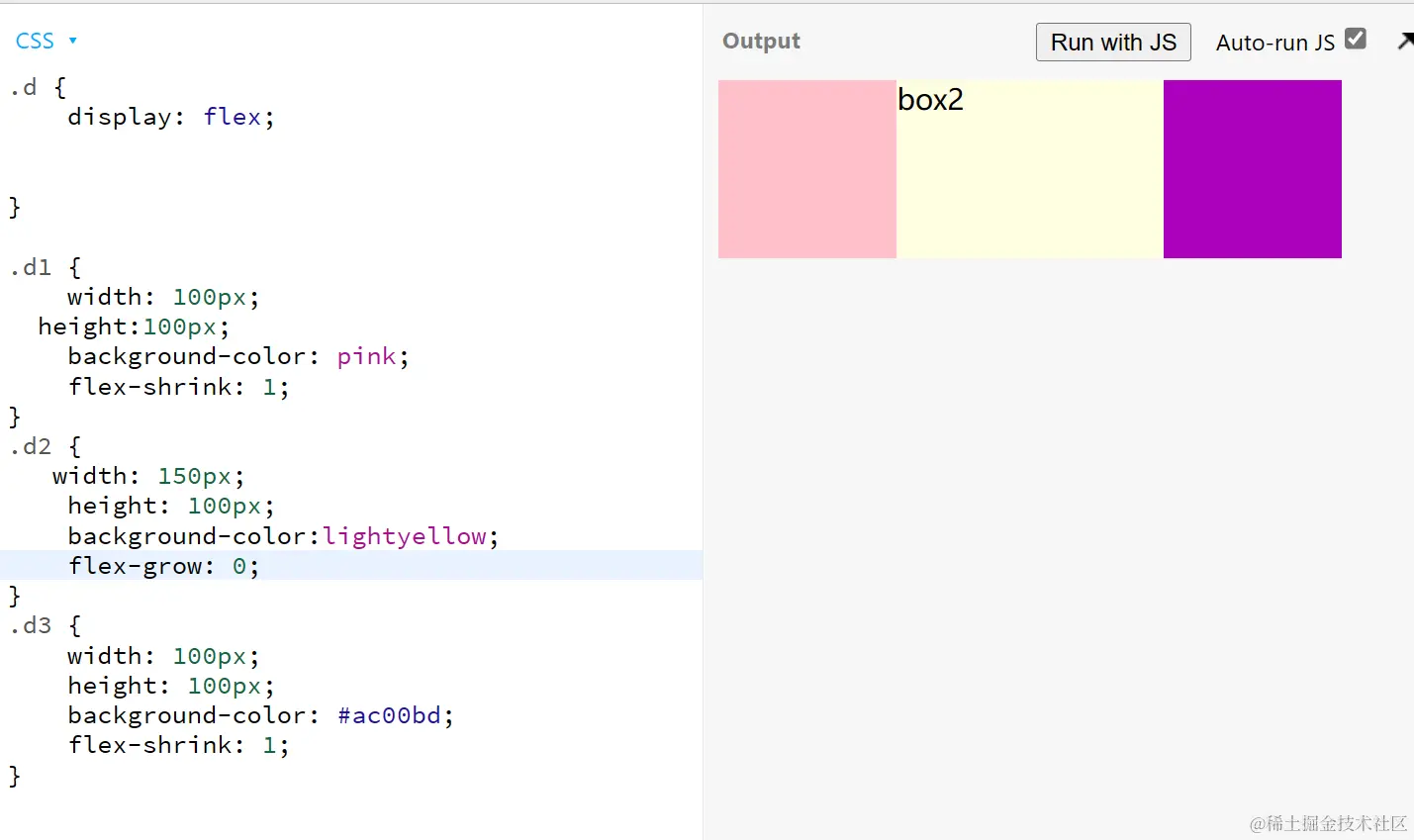Click the pink box in output

click(x=807, y=169)
